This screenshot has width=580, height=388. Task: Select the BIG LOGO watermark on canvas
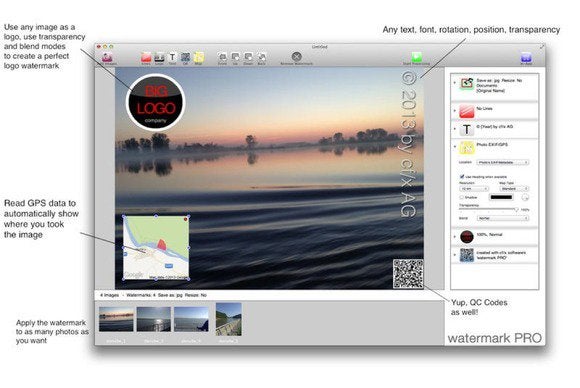click(155, 102)
